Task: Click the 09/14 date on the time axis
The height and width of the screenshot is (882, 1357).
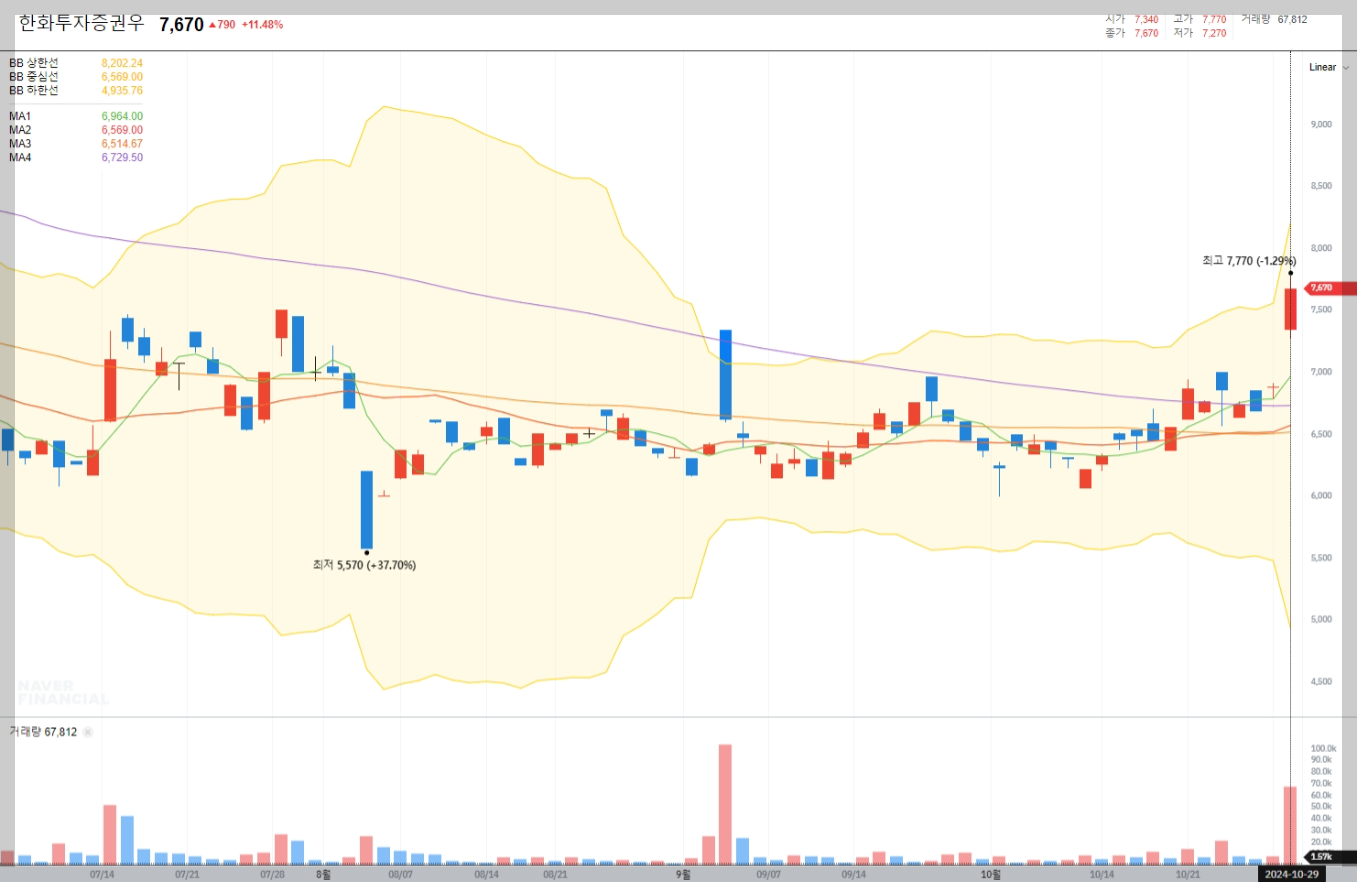Action: click(854, 874)
